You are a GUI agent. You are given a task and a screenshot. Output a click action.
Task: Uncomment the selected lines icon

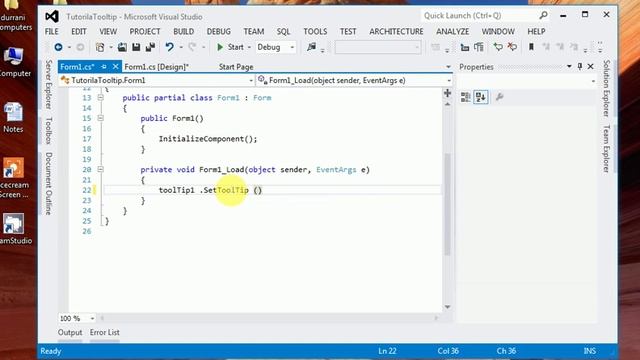click(512, 47)
